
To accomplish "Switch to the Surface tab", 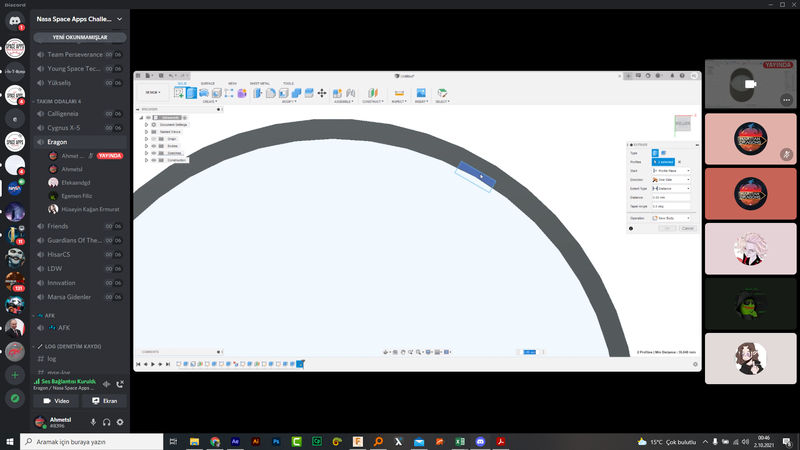I will 208,83.
